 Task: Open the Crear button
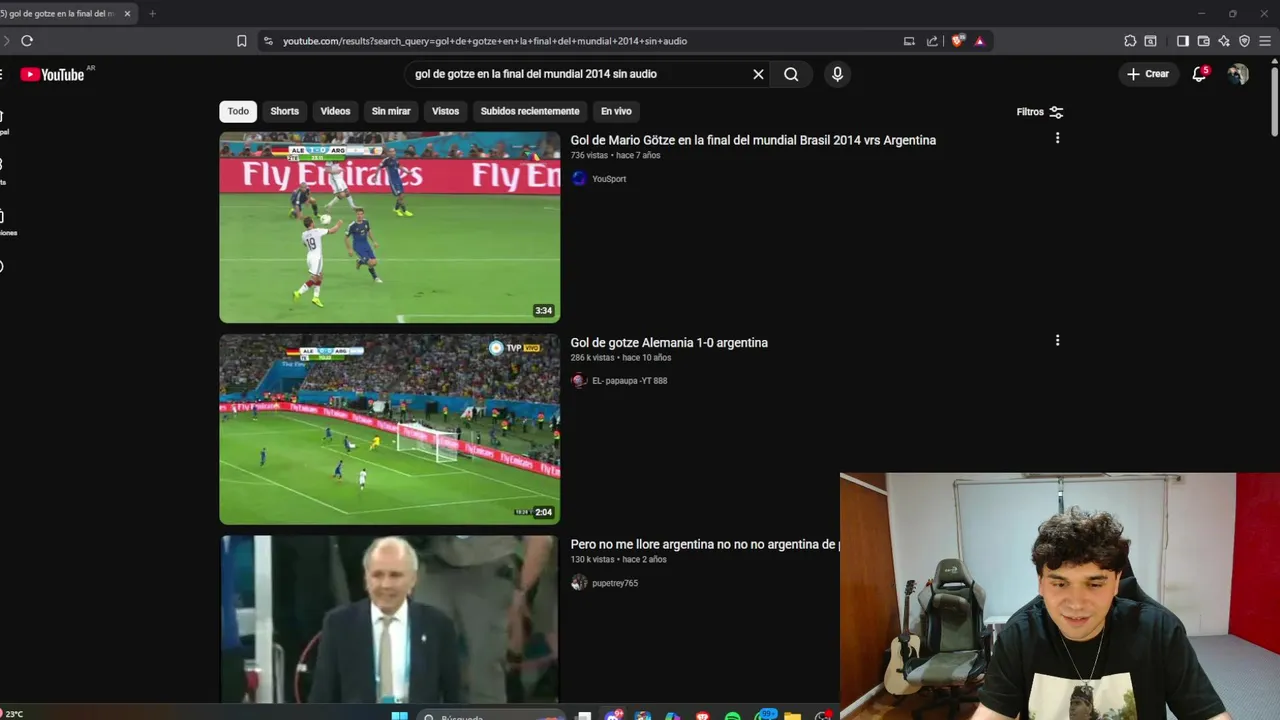tap(1148, 74)
